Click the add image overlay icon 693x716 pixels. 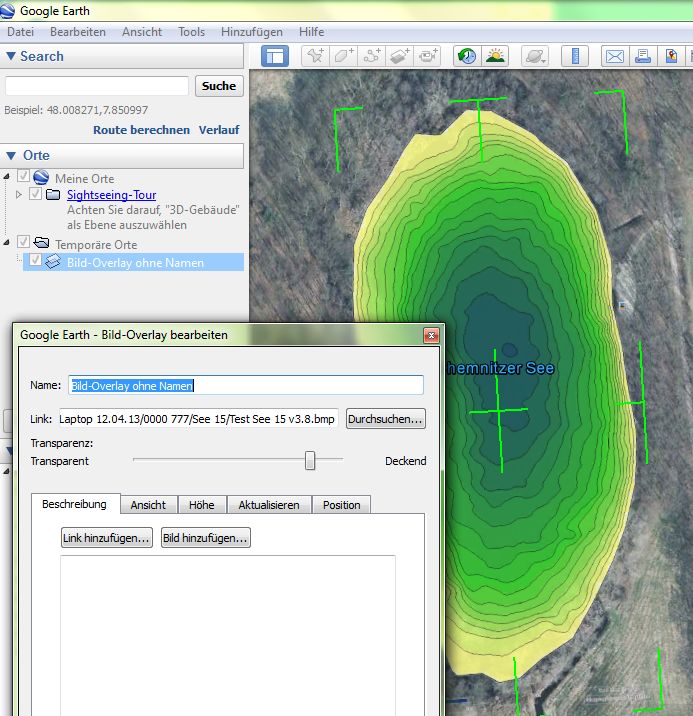tap(400, 56)
